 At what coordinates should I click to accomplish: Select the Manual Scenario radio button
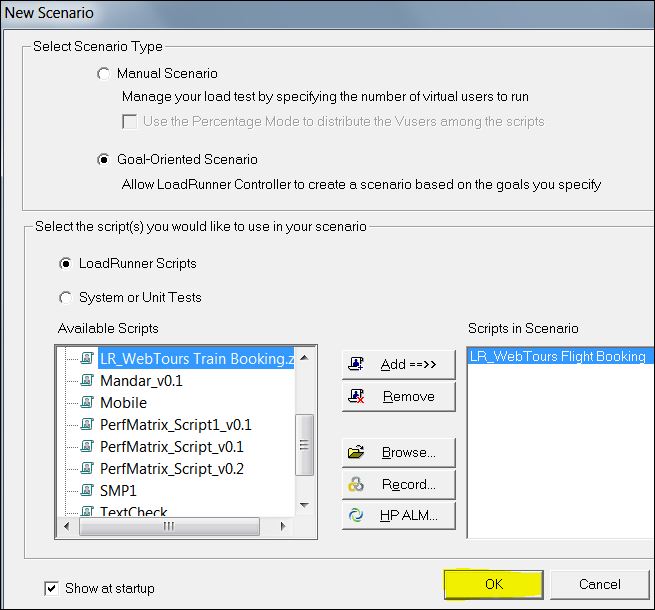pos(103,74)
